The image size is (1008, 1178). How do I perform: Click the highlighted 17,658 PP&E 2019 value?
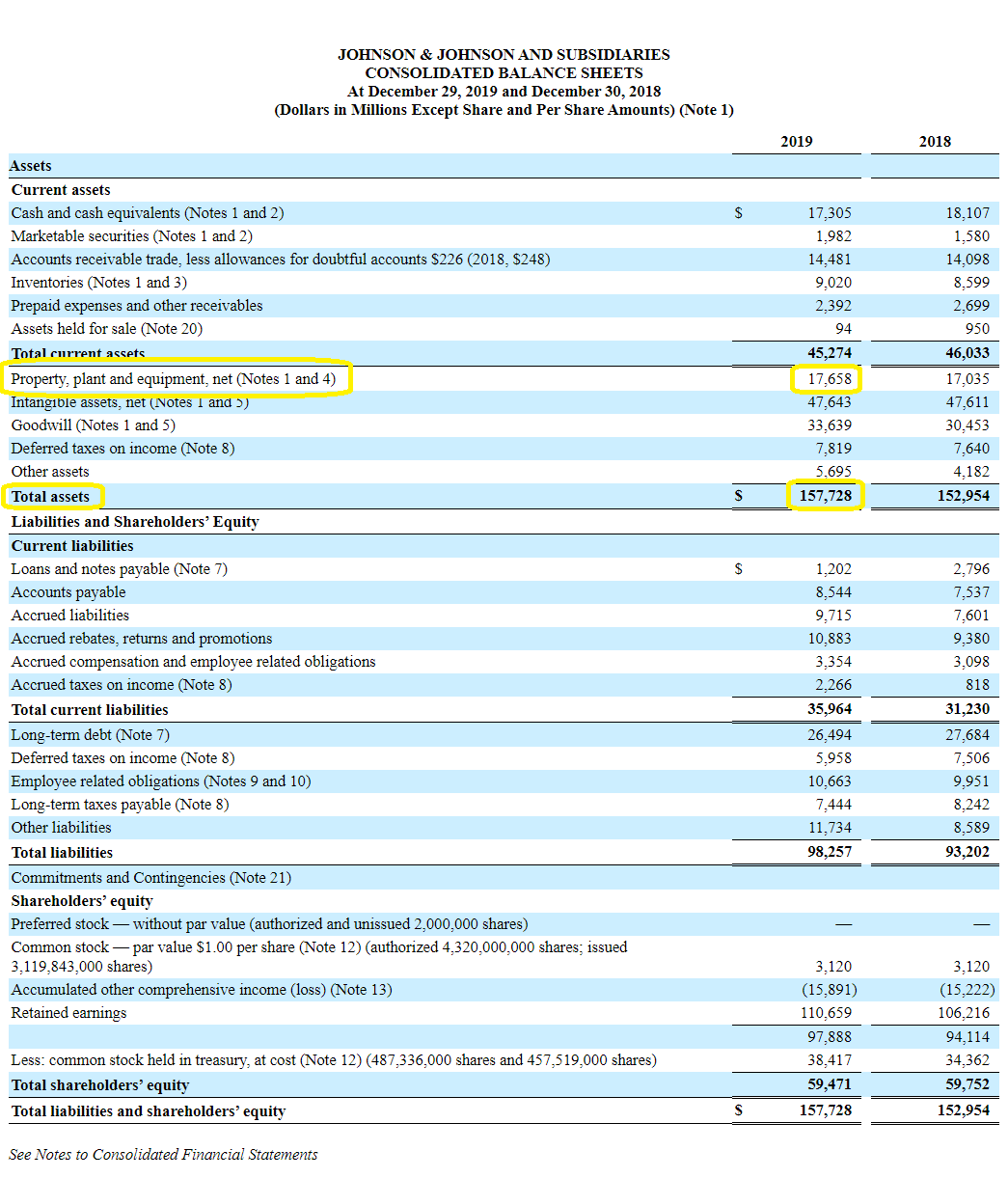click(x=829, y=379)
